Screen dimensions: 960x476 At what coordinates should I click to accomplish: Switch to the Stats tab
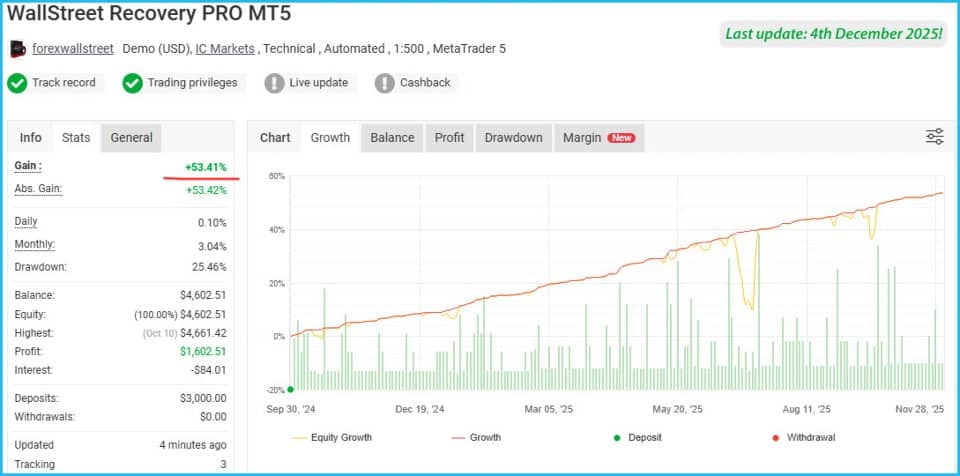pos(76,138)
